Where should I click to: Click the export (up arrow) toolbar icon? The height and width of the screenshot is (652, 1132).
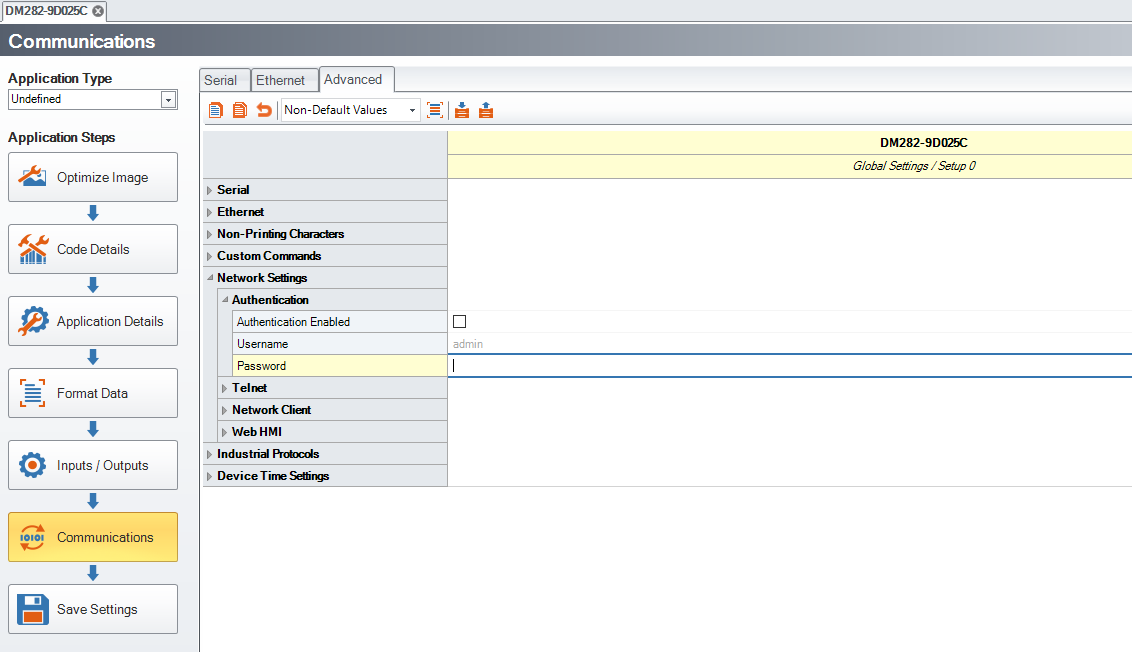pyautogui.click(x=486, y=110)
